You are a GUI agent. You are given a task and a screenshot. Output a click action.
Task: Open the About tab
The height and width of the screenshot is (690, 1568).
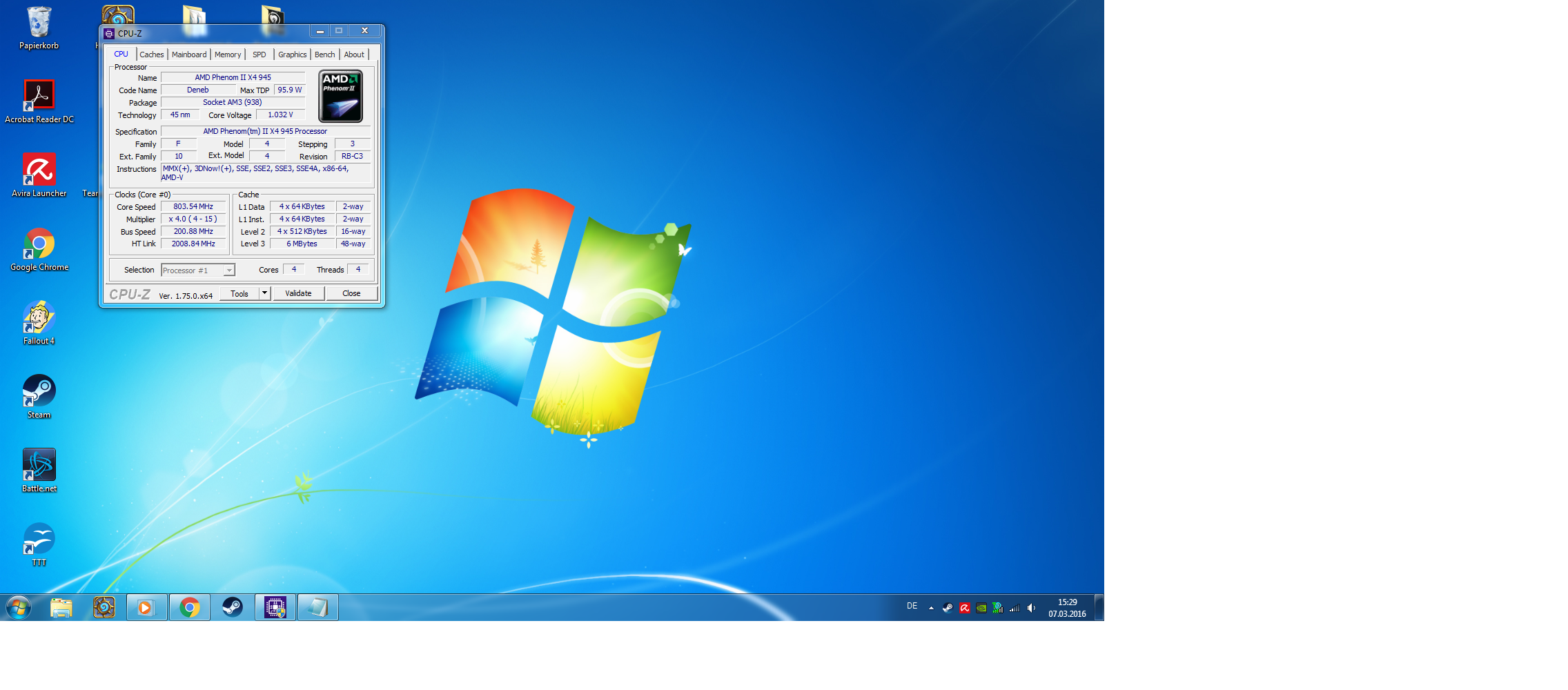click(354, 55)
